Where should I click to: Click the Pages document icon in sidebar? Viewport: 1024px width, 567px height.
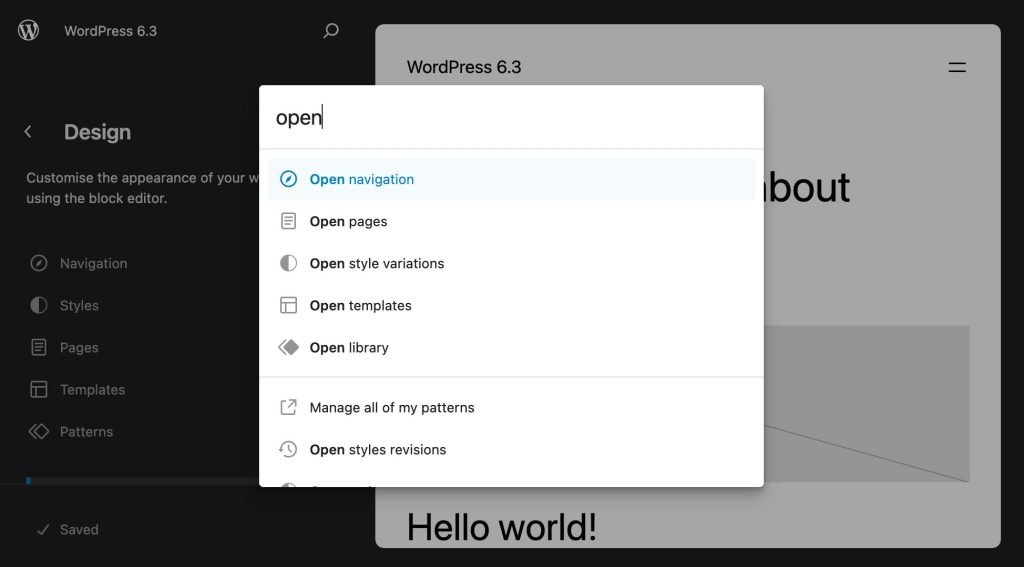point(39,348)
